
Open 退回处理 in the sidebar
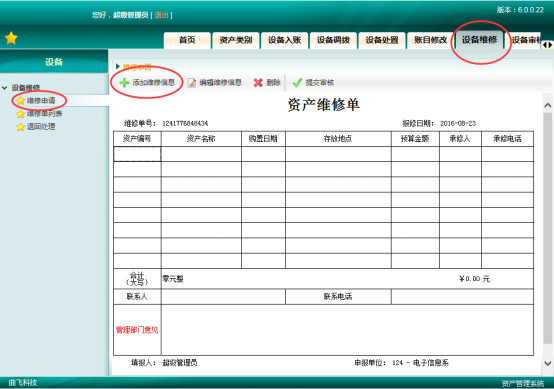click(41, 126)
